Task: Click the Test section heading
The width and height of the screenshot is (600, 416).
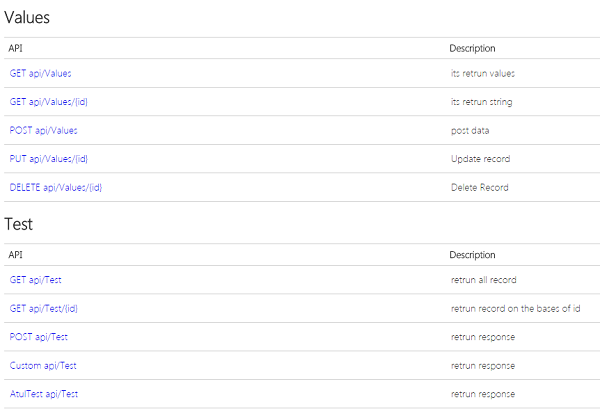Action: (x=19, y=224)
